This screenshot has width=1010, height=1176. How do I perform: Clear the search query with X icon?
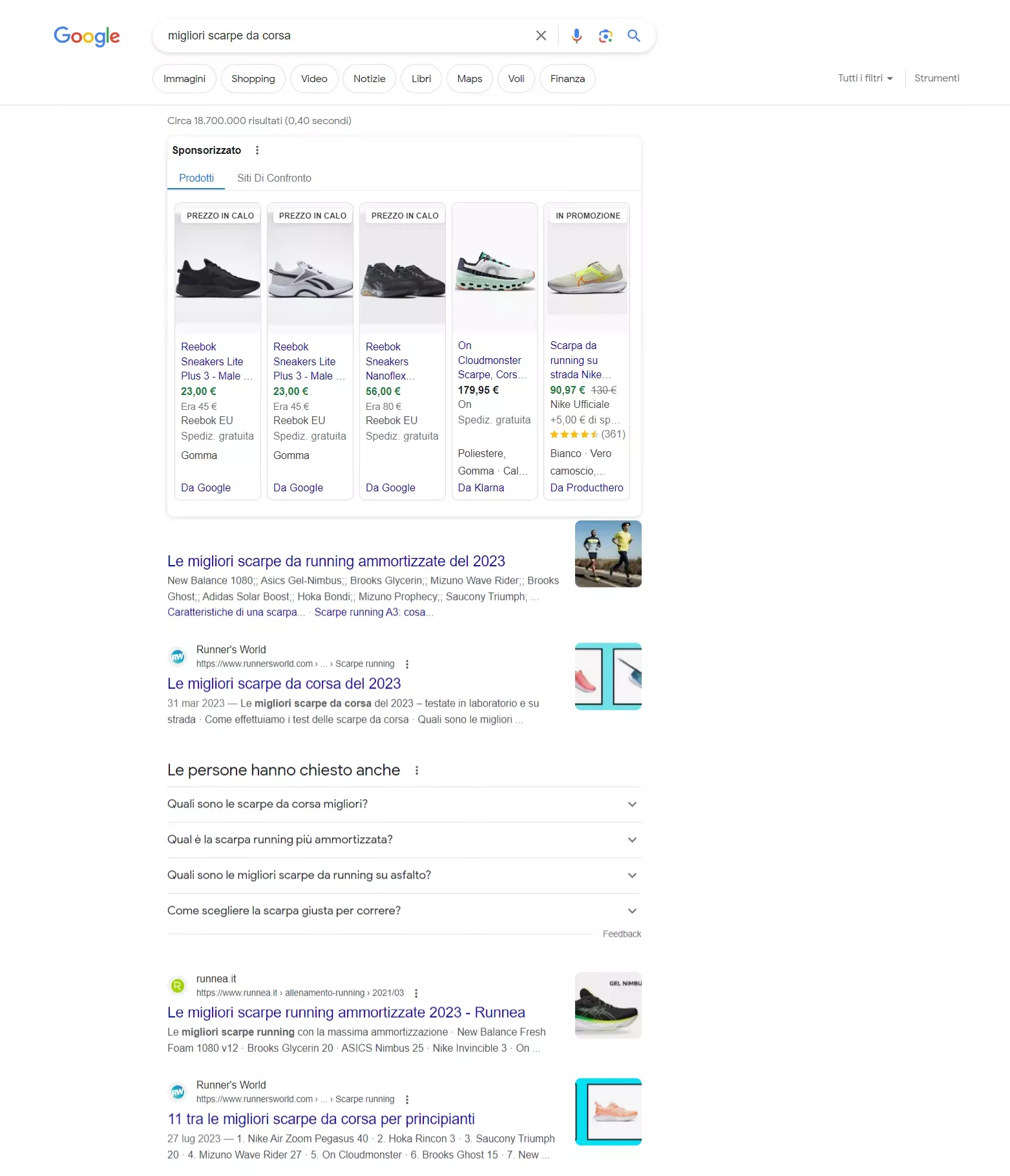tap(541, 36)
